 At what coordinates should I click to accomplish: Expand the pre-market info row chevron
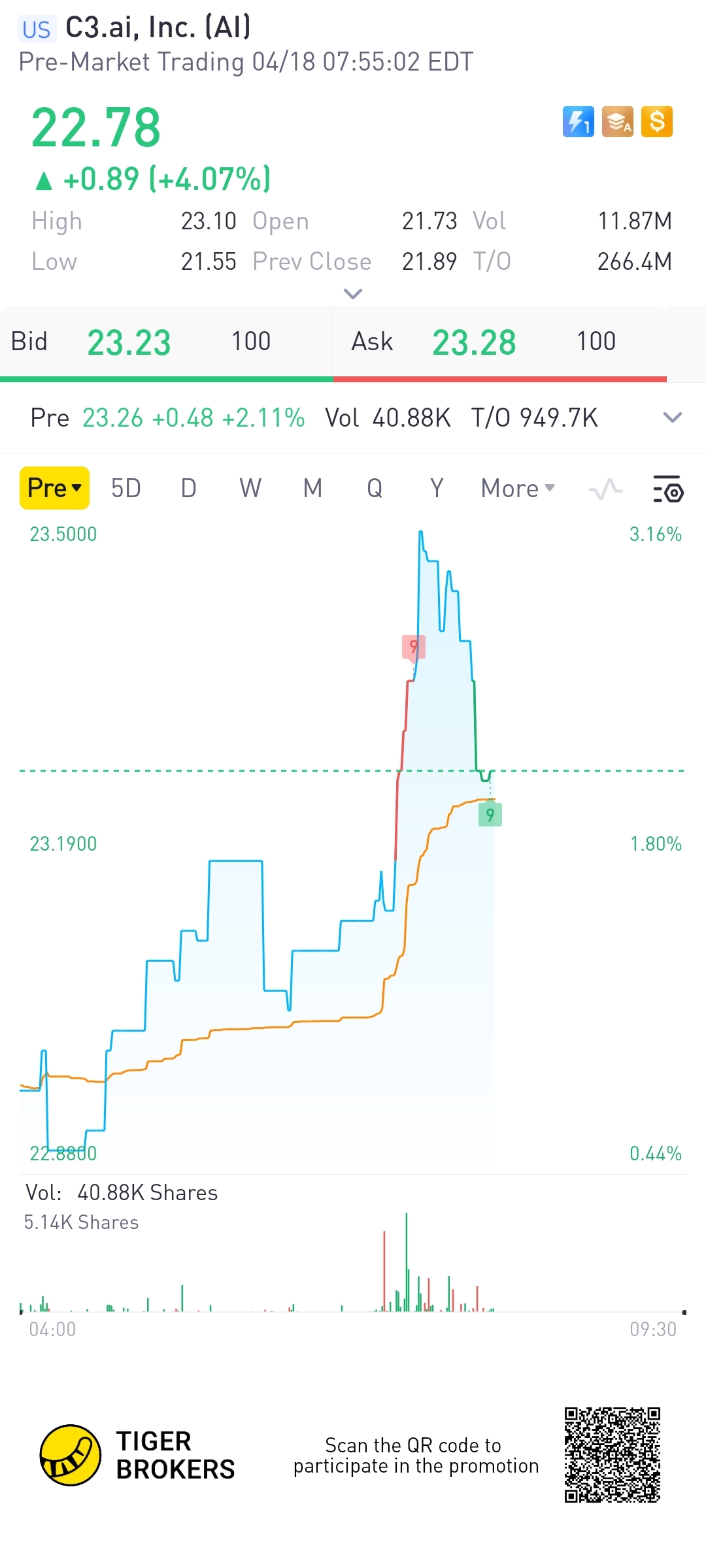(x=673, y=417)
